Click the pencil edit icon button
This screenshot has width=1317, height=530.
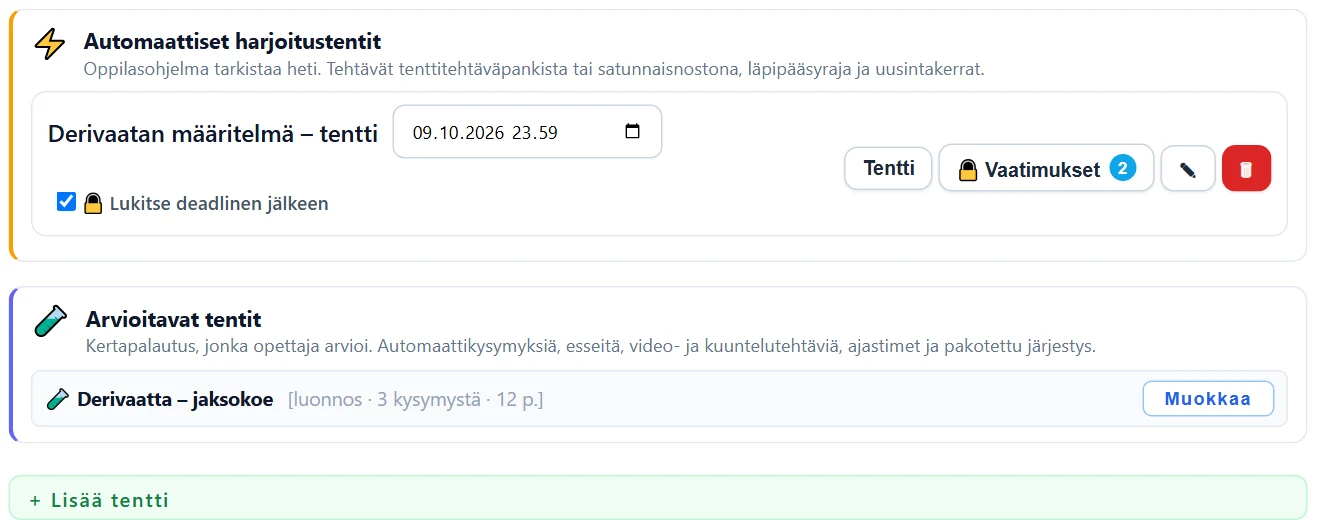[x=1188, y=168]
